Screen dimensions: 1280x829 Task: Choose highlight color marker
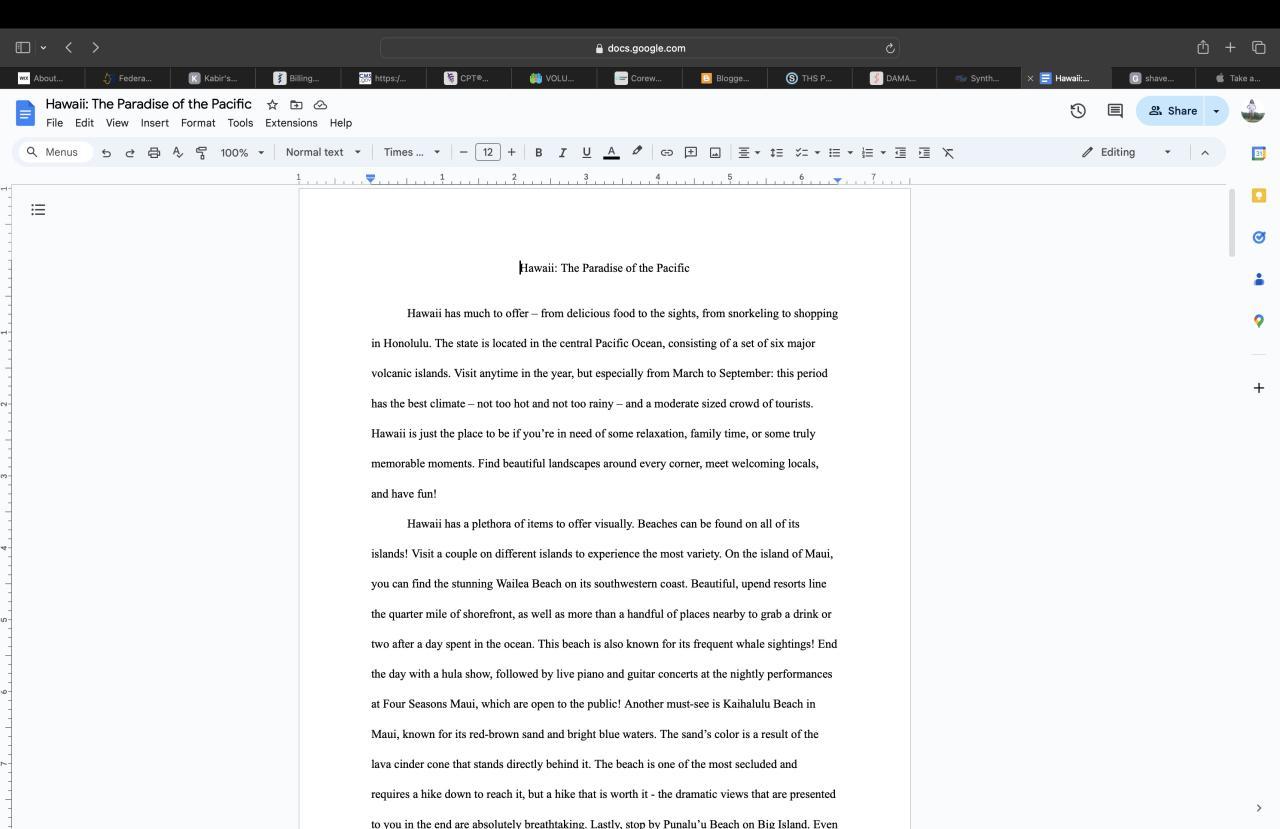[x=637, y=152]
